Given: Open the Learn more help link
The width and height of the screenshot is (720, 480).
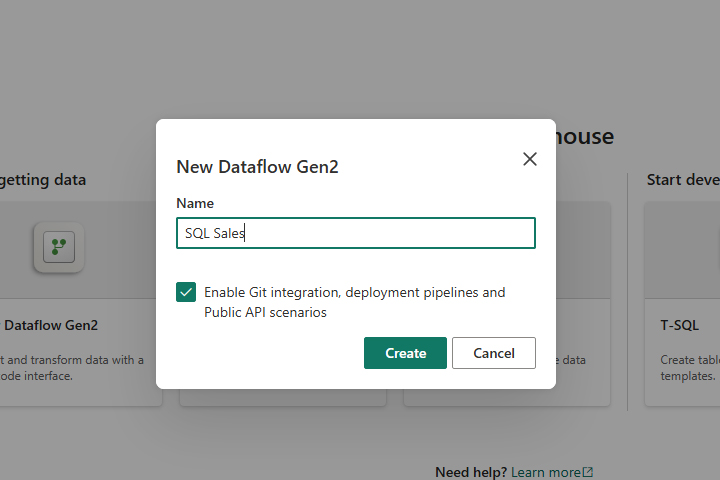Looking at the screenshot, I should 546,472.
